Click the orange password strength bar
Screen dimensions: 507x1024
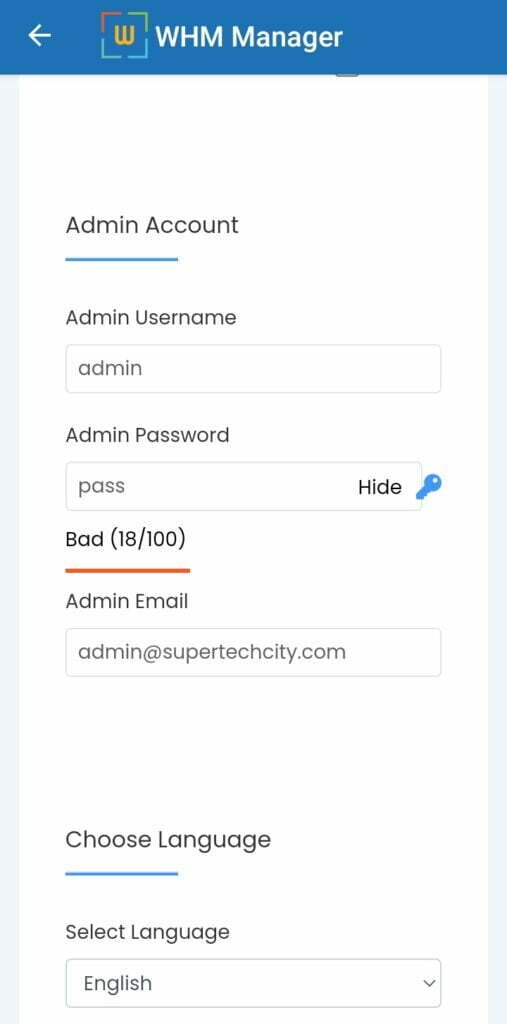pyautogui.click(x=128, y=570)
